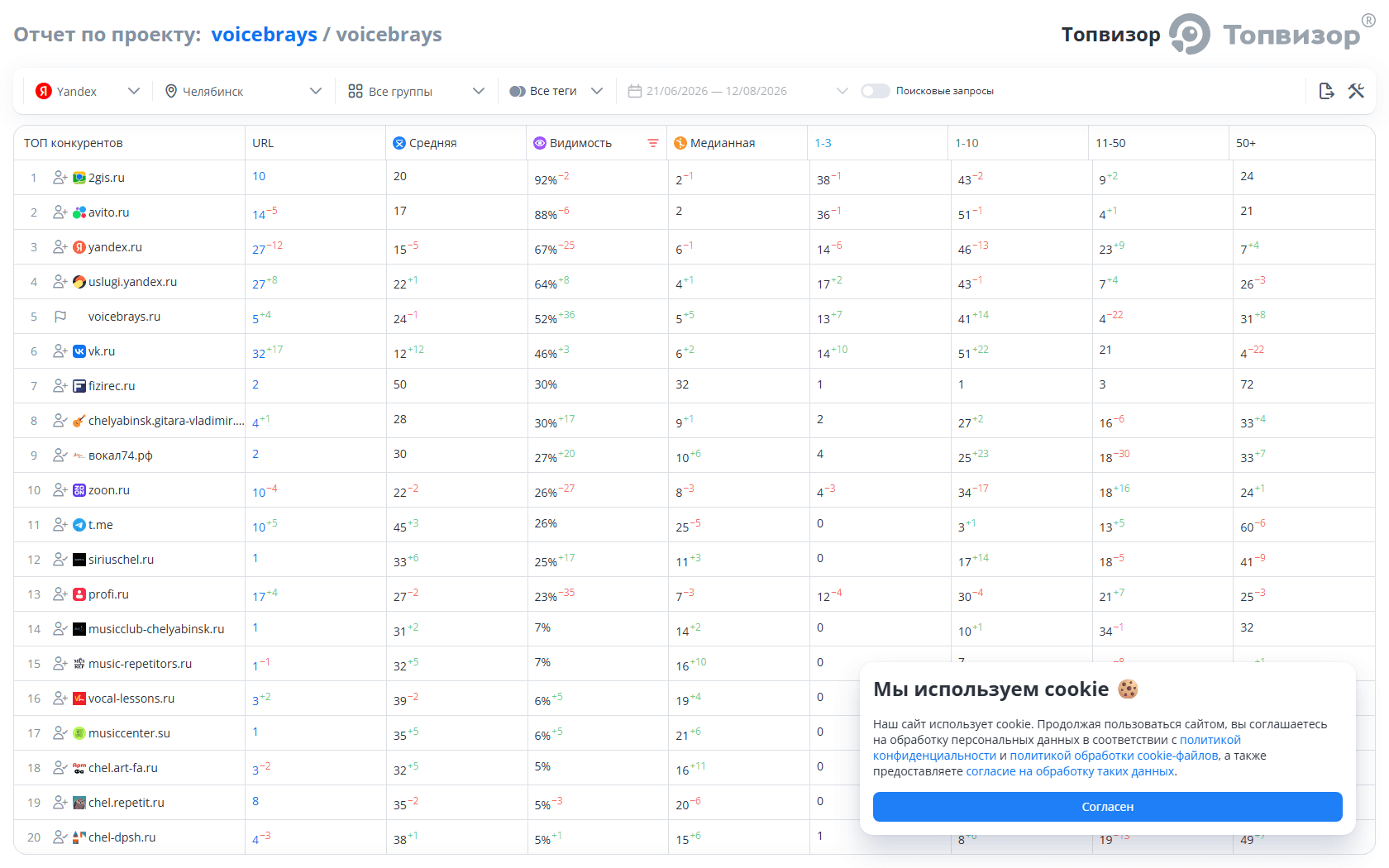Toggle the Поисковые запросы switch
The width and height of the screenshot is (1389, 868).
click(875, 91)
